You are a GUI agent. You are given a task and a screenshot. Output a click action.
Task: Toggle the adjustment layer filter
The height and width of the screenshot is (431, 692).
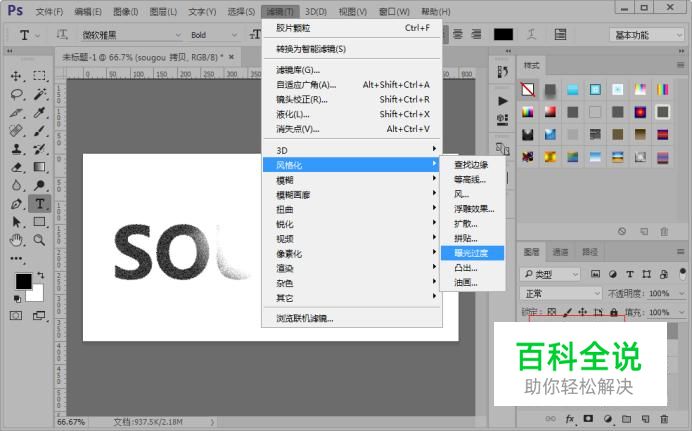tap(613, 274)
